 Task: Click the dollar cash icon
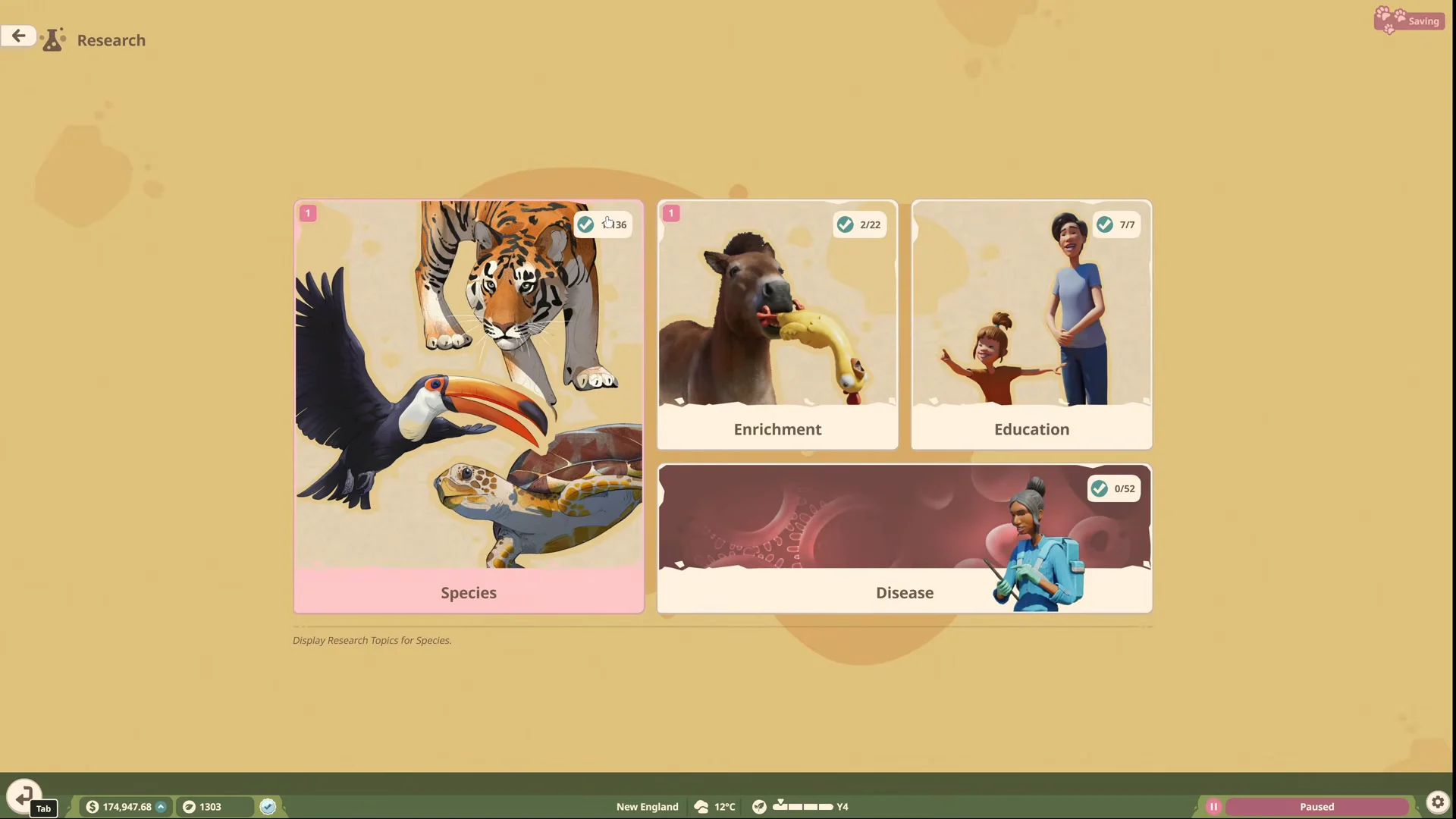93,807
